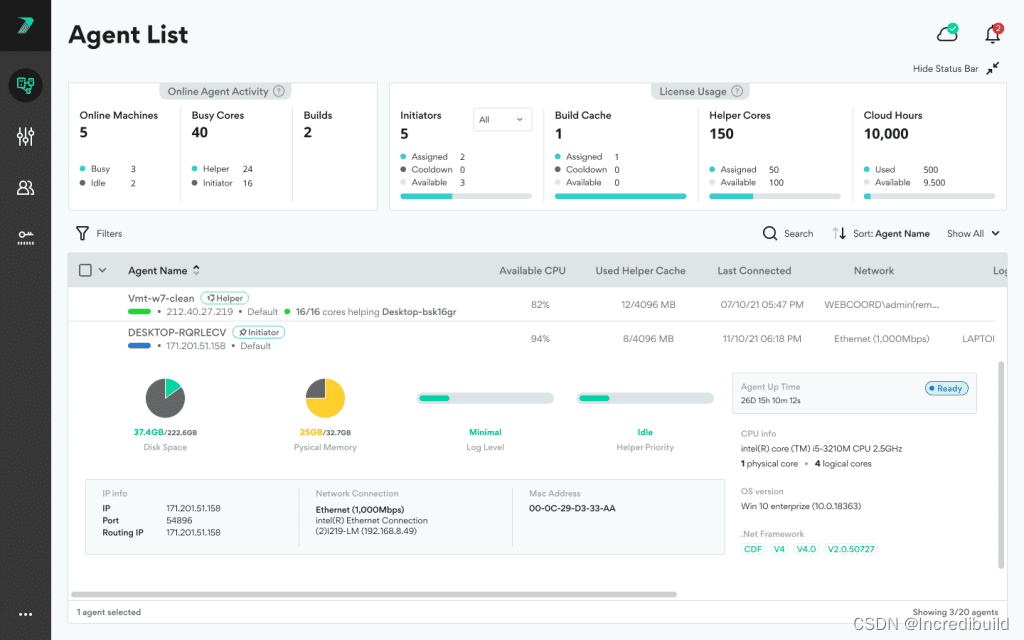Open the Initiators 'All' dropdown
This screenshot has height=640, width=1024.
click(x=502, y=119)
